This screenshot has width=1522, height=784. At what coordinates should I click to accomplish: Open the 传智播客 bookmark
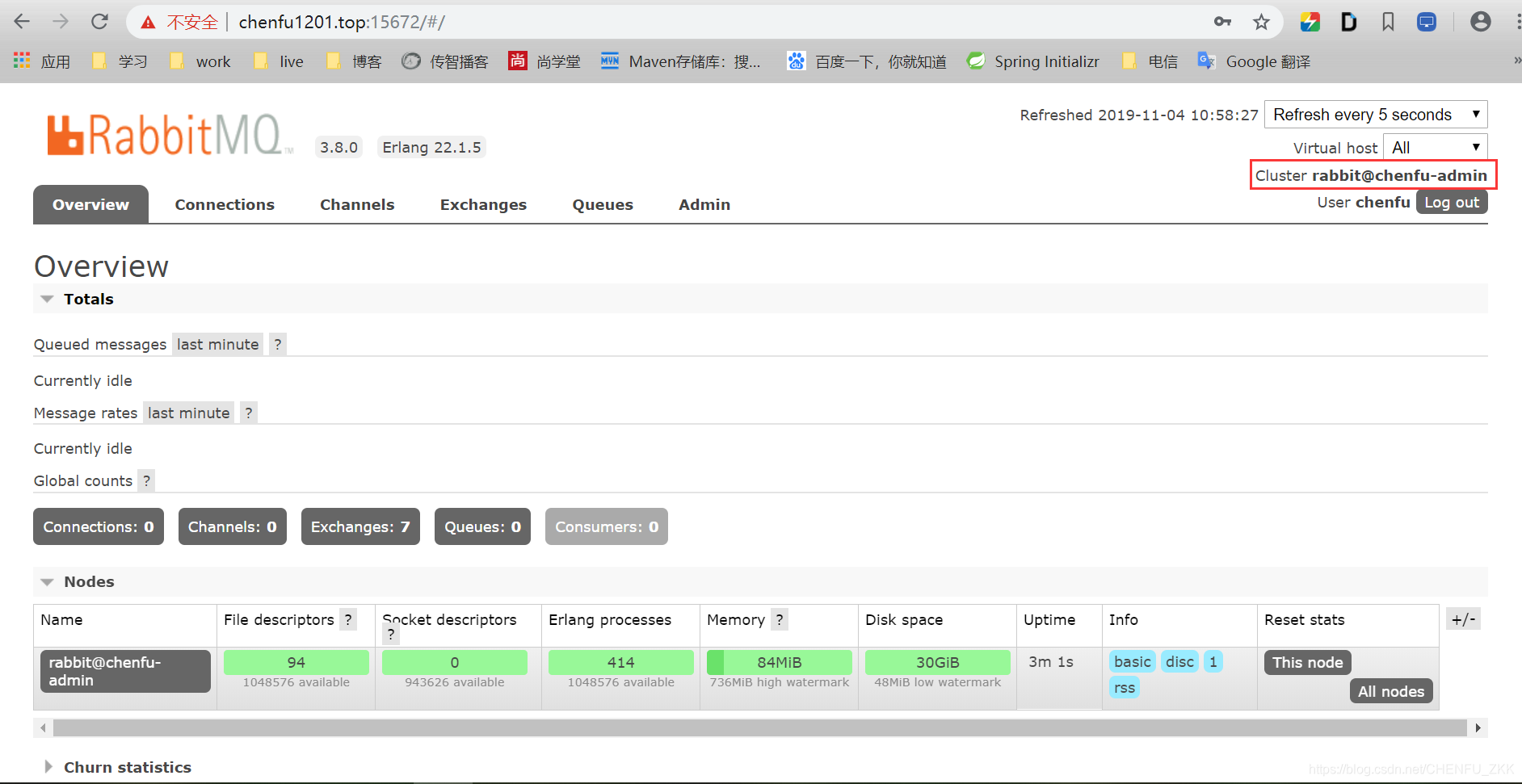coord(445,61)
